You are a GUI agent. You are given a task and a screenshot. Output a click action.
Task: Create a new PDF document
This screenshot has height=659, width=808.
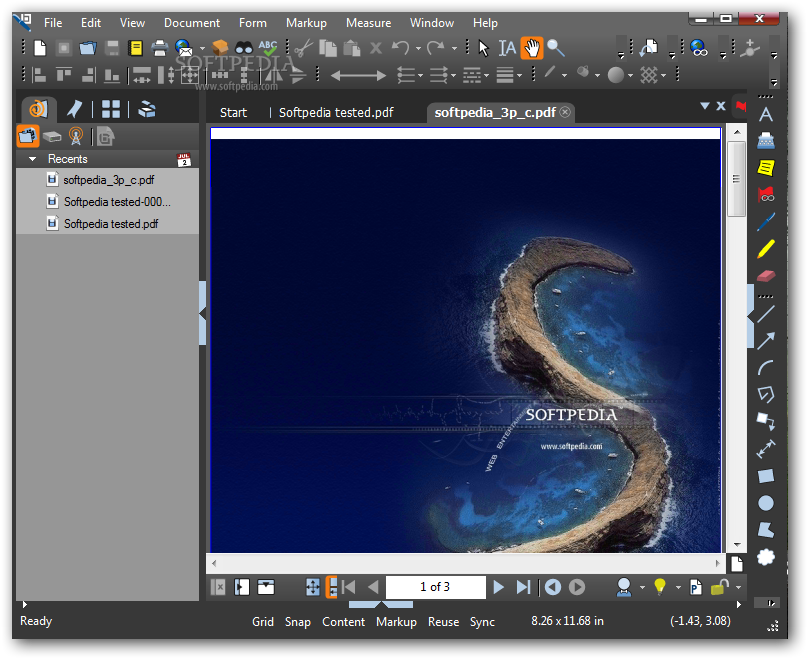pos(40,48)
